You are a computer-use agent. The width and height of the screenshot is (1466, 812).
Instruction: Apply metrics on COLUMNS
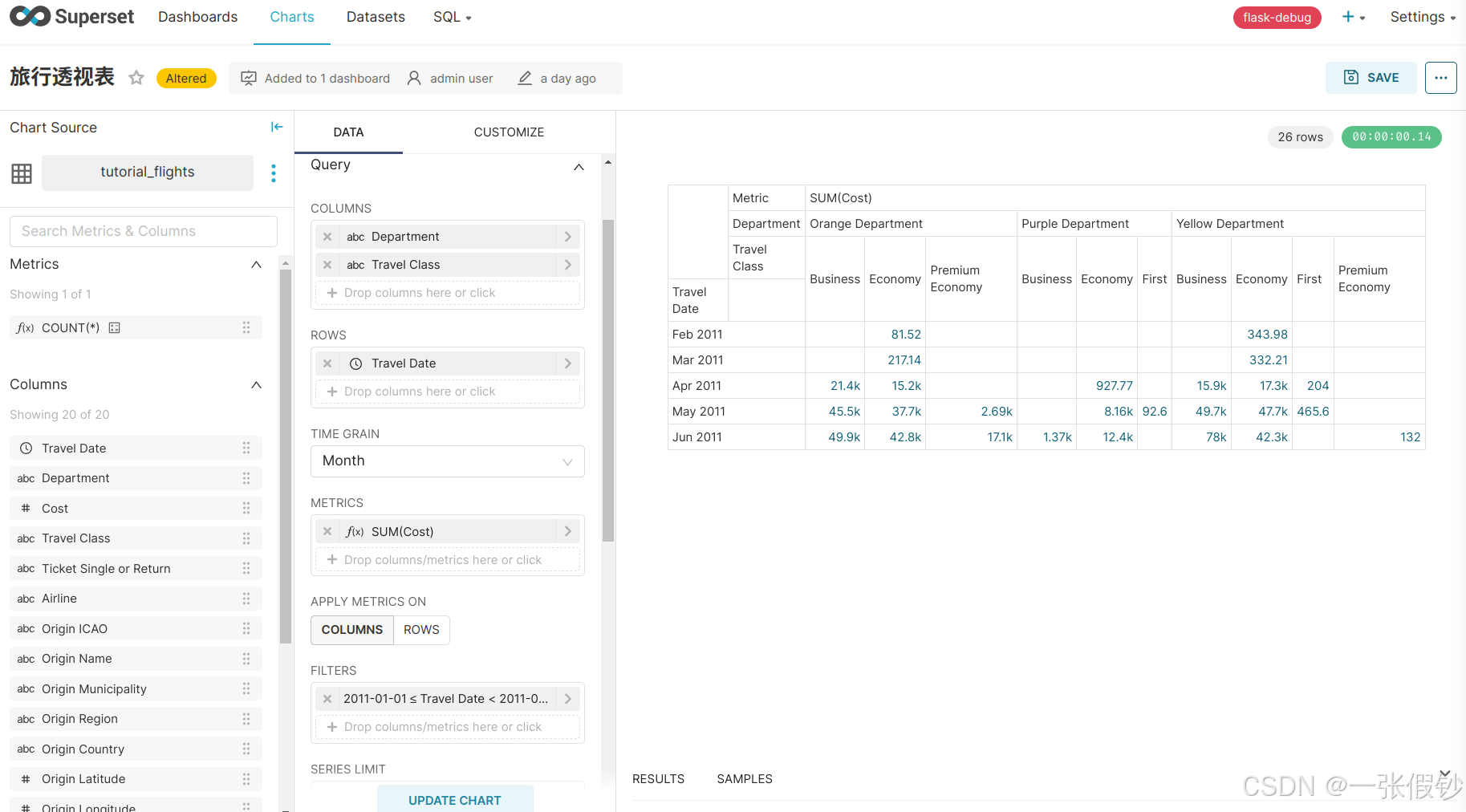pyautogui.click(x=352, y=630)
